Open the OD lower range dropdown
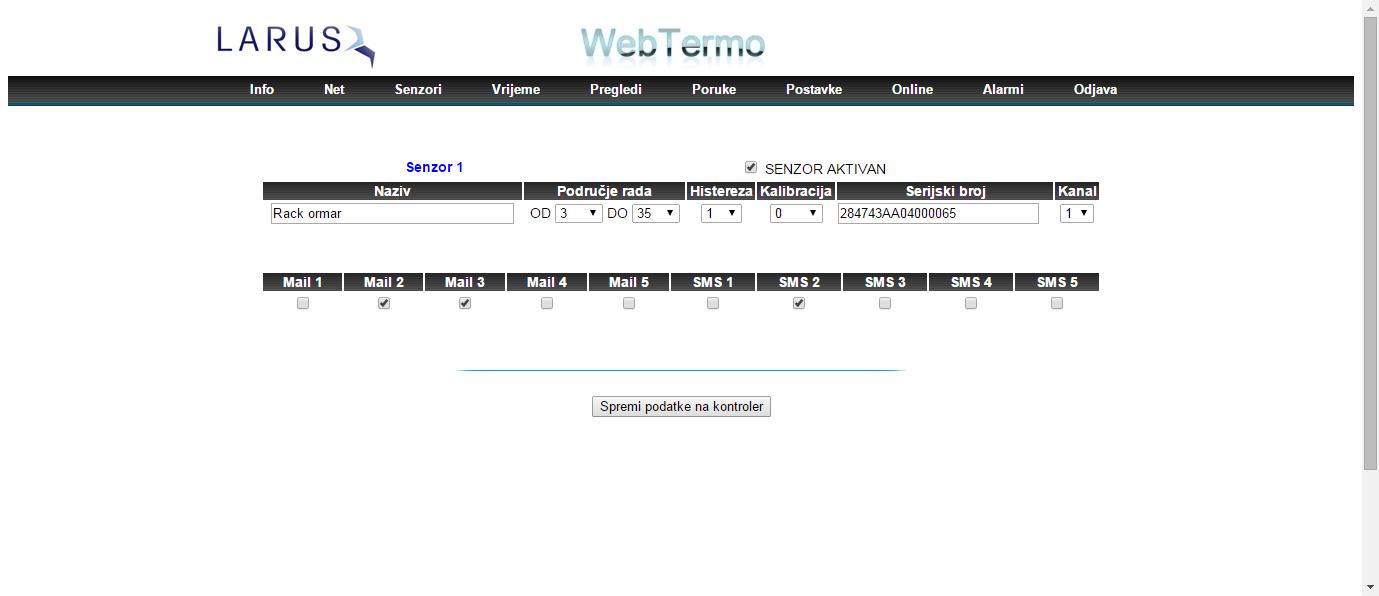 [579, 213]
